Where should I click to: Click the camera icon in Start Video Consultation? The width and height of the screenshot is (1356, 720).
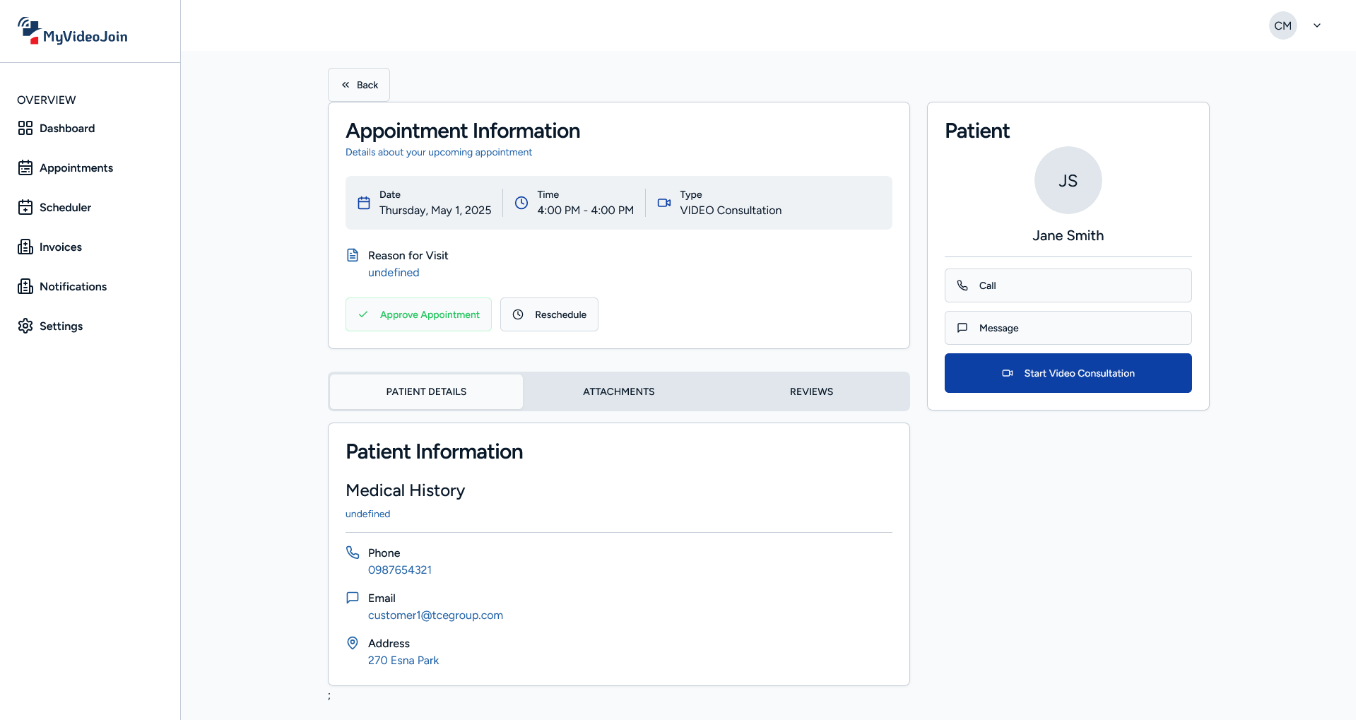[1007, 373]
